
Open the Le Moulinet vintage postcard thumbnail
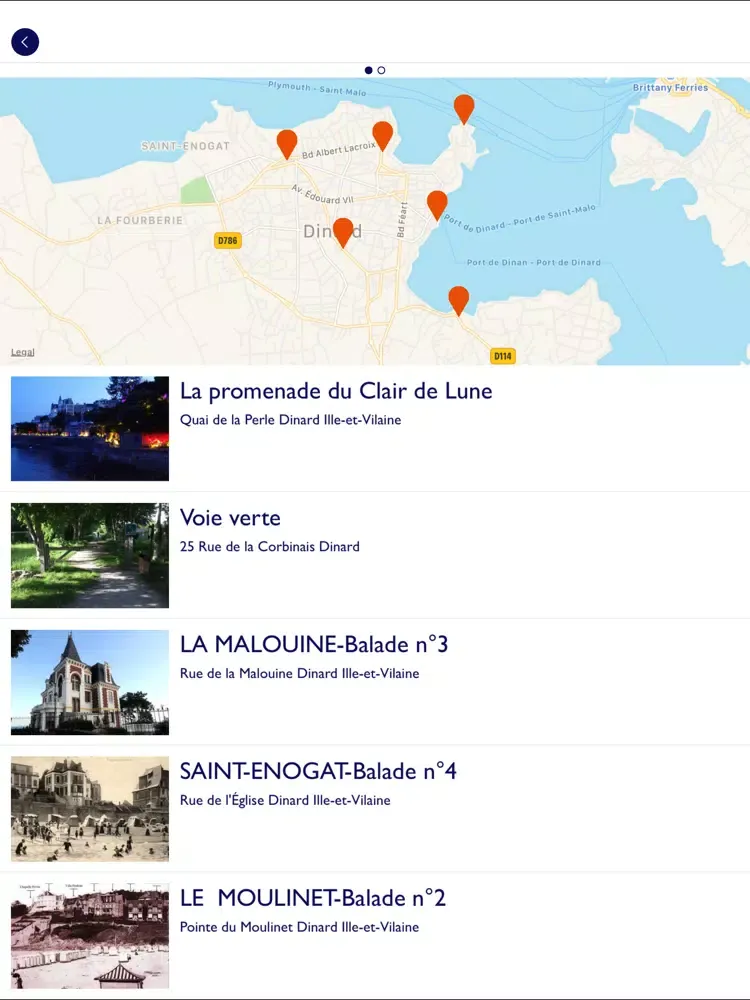tap(90, 936)
